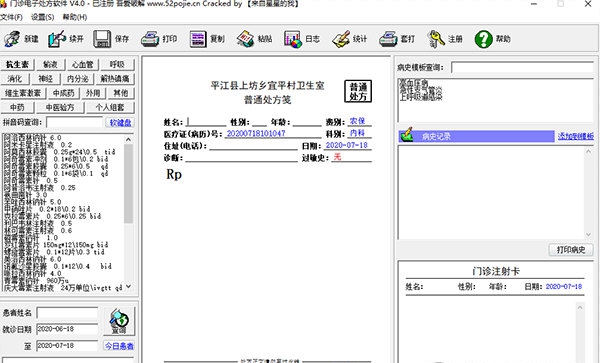
Task: Click the 今日患者 today's patients button
Action: (x=119, y=346)
